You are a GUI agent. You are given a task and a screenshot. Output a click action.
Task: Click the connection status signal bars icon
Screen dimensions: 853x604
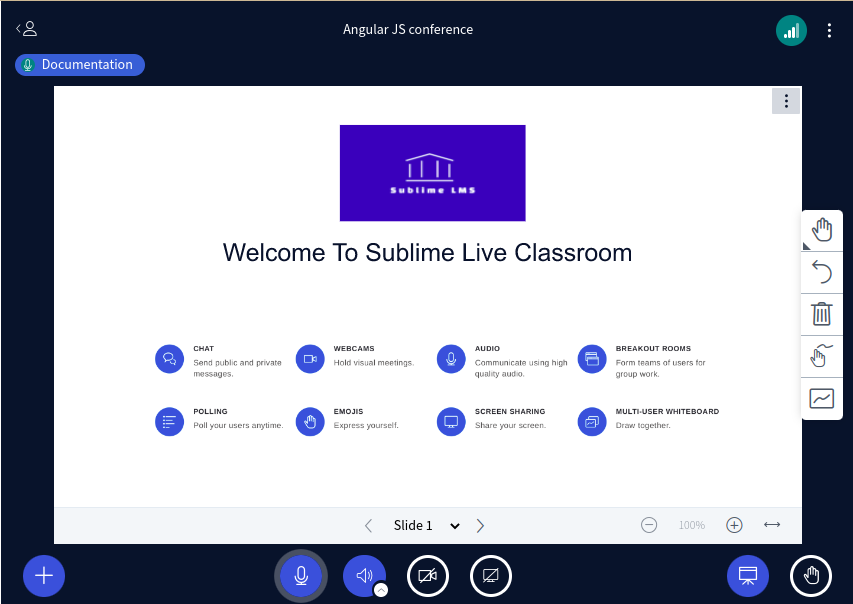(791, 30)
